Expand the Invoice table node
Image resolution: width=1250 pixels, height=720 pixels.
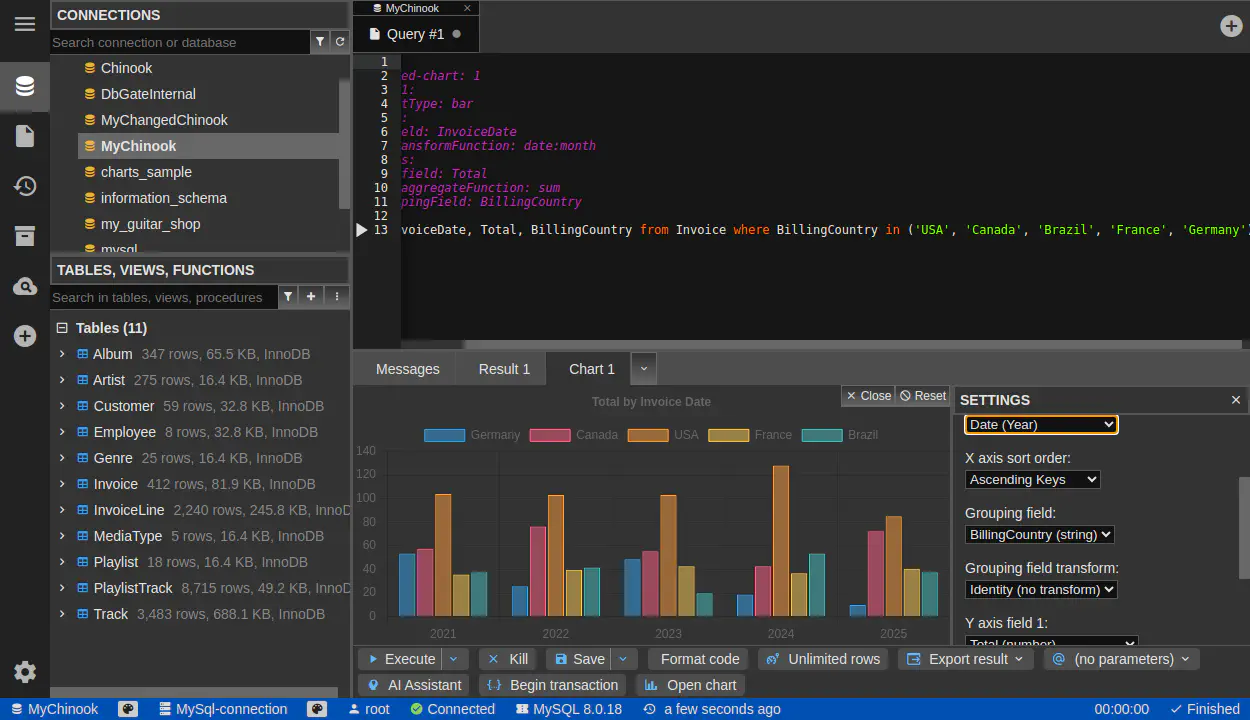point(62,484)
